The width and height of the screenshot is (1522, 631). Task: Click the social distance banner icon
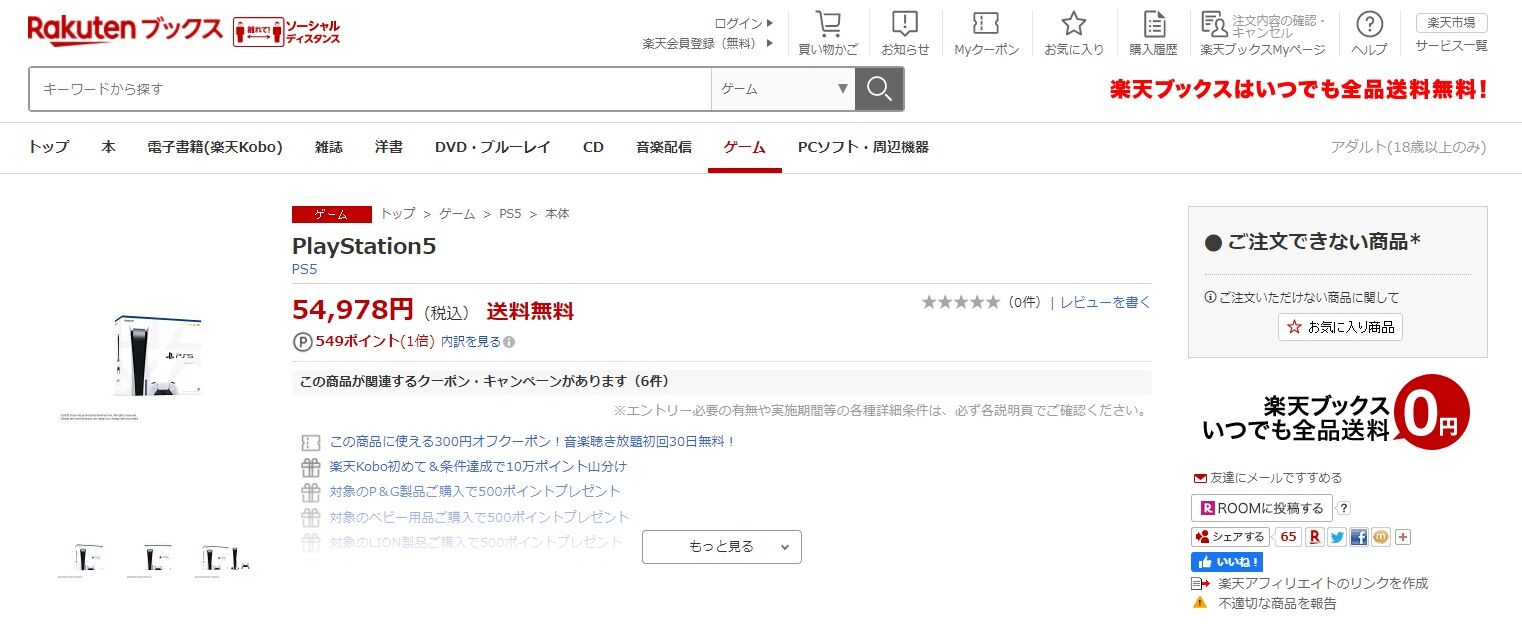pyautogui.click(x=287, y=31)
